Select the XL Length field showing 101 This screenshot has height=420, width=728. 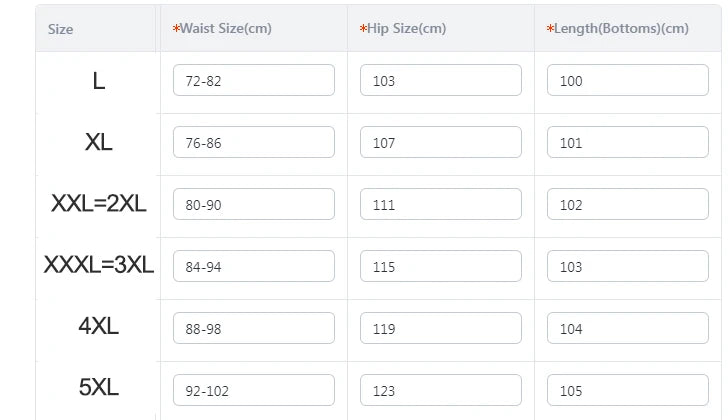click(x=627, y=143)
